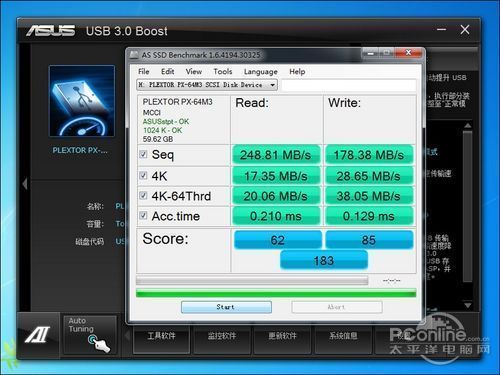Viewport: 500px width, 375px height.
Task: Click the left arrow beside 工具软件 tab
Action: pyautogui.click(x=127, y=335)
